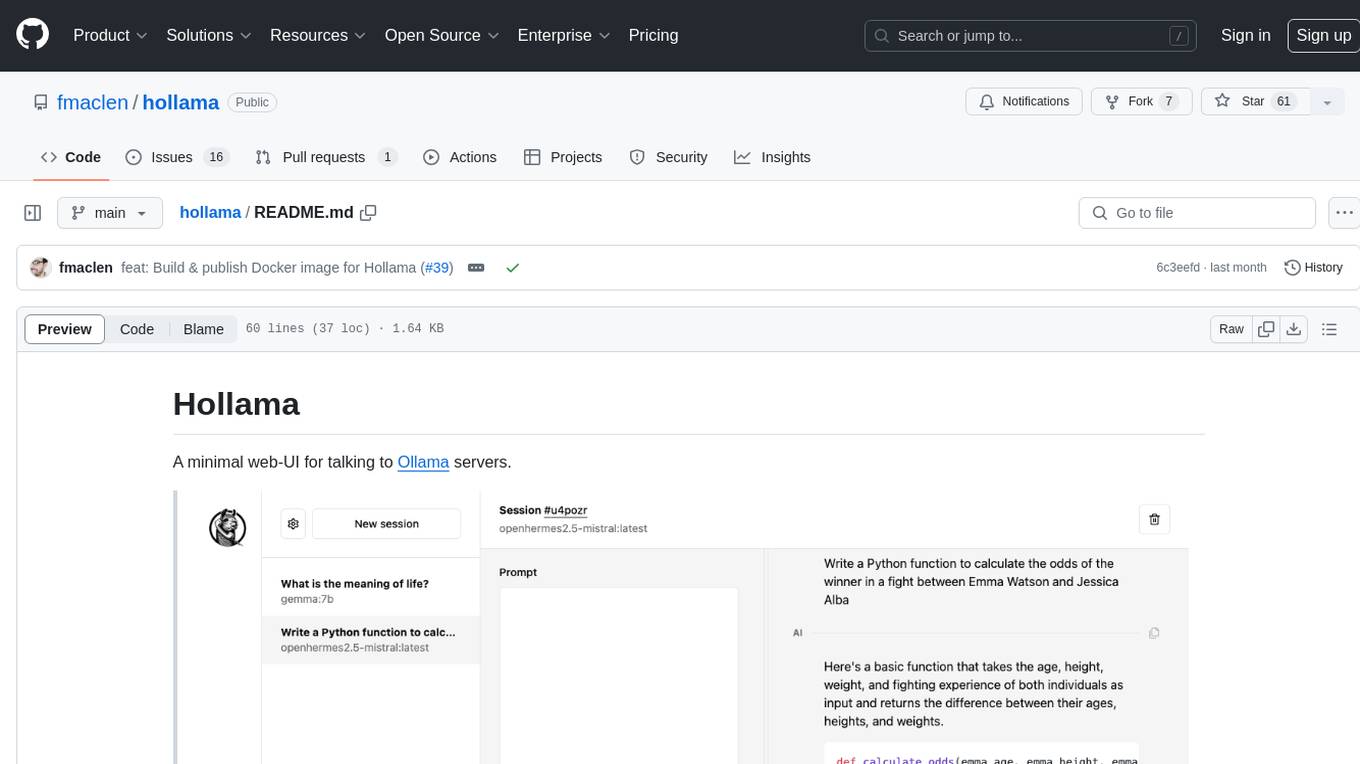The width and height of the screenshot is (1360, 764).
Task: Click the commit status checkmark icon
Action: pyautogui.click(x=512, y=268)
